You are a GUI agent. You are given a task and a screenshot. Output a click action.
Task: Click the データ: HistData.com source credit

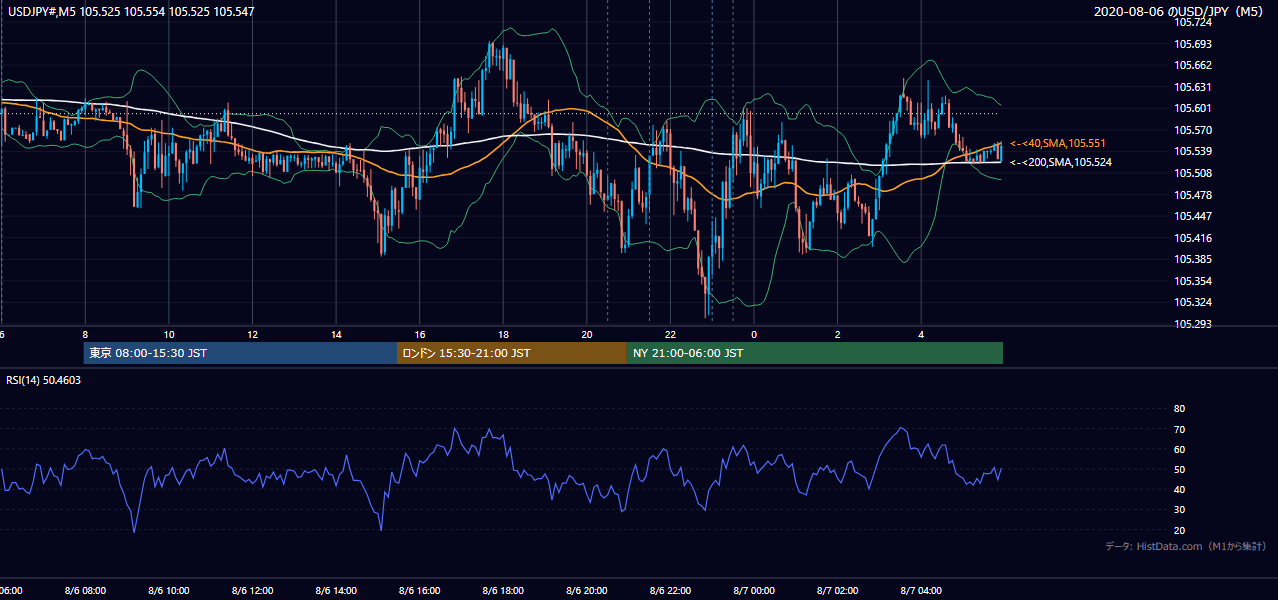coord(1186,546)
